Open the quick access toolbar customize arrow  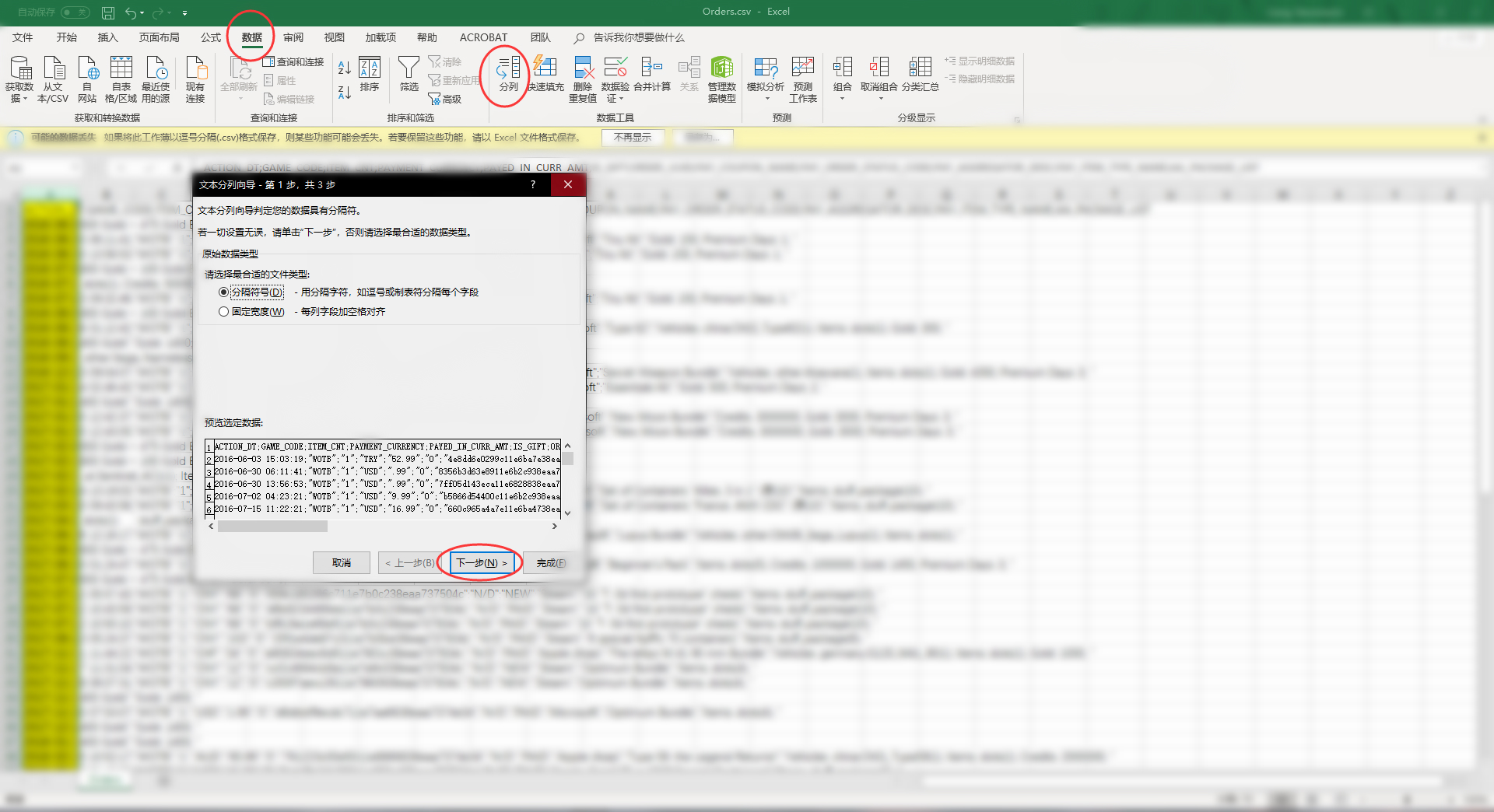pos(184,13)
